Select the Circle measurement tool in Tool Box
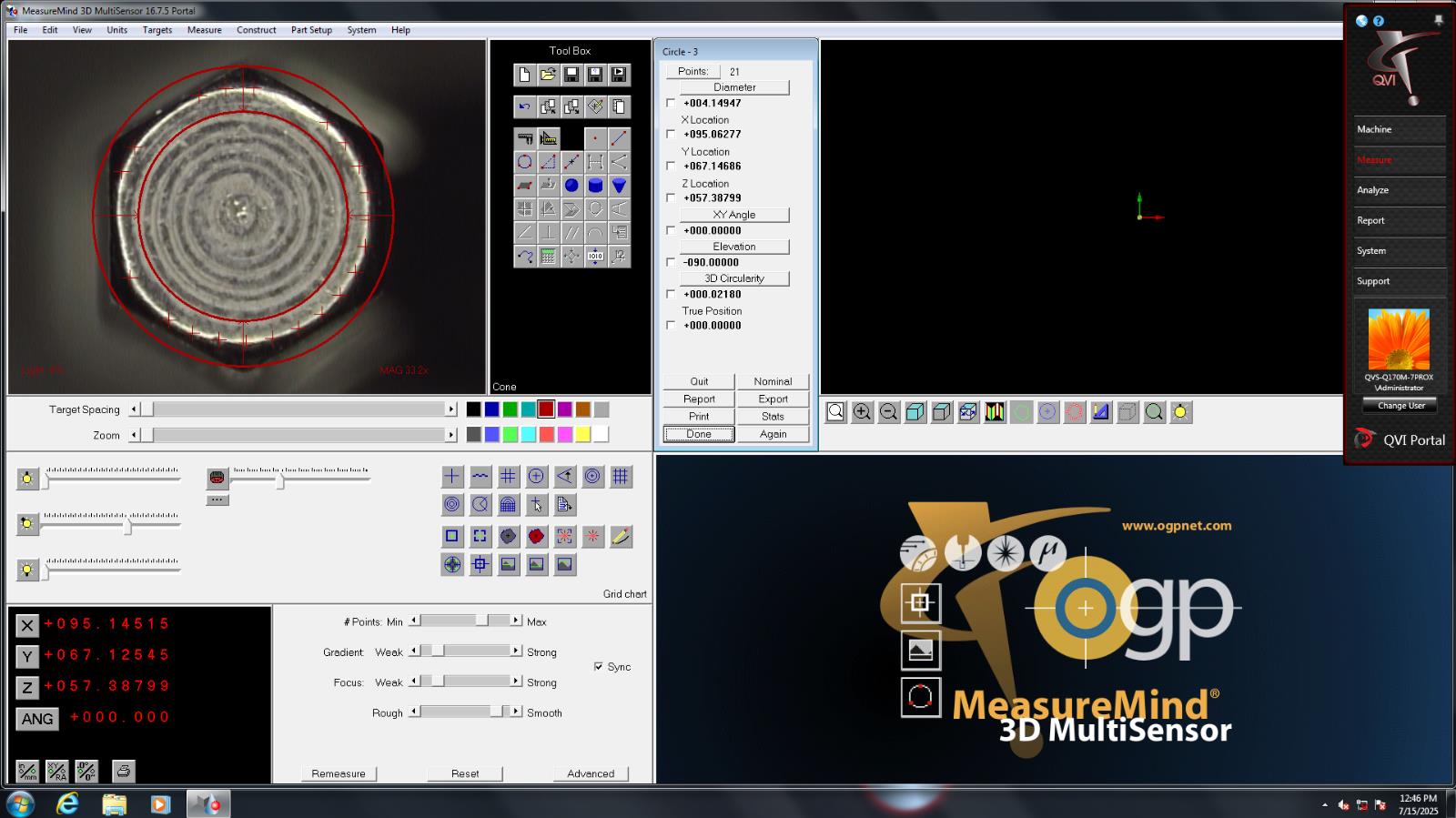This screenshot has height=818, width=1456. (524, 162)
